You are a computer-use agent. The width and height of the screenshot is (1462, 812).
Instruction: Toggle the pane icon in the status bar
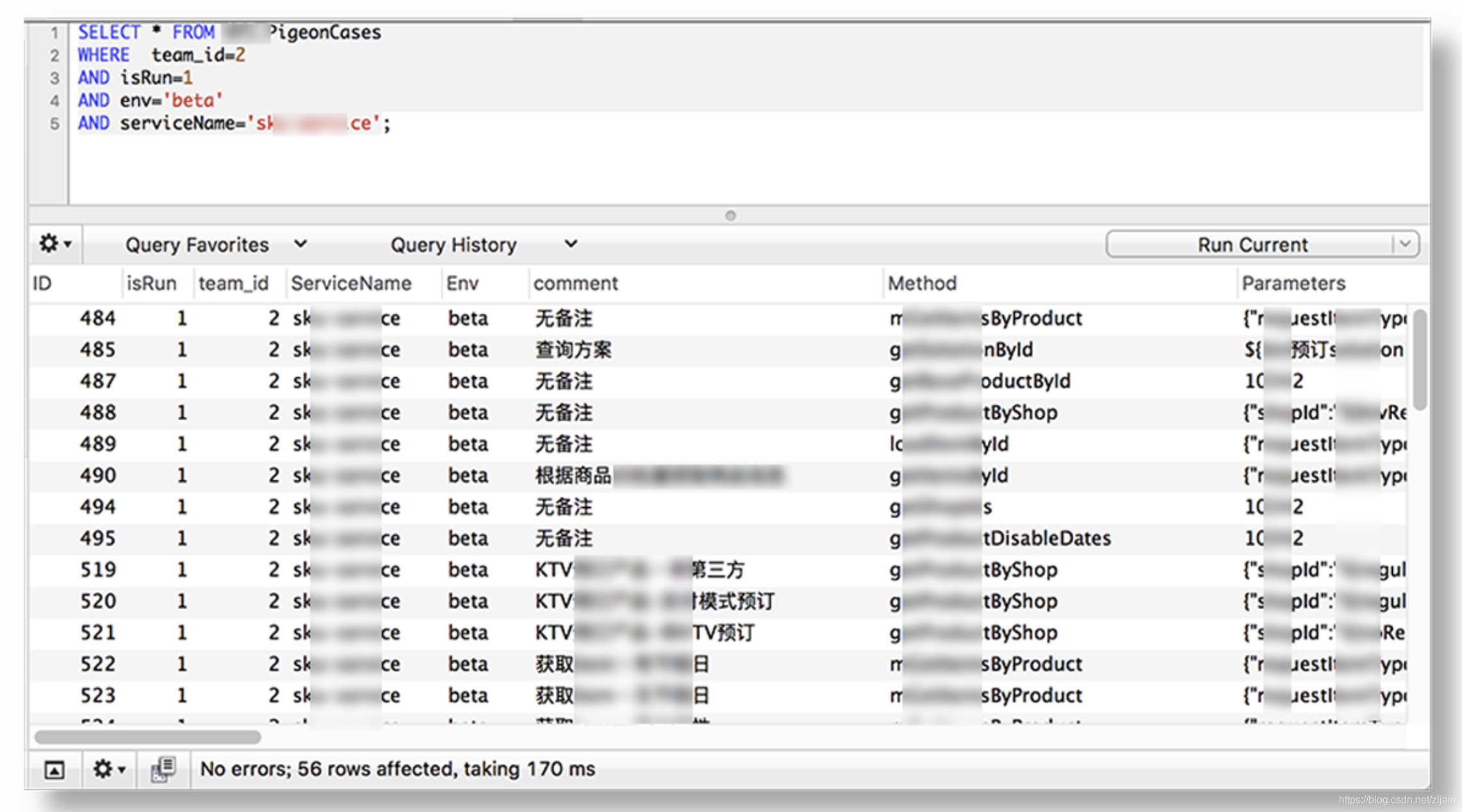(x=54, y=769)
